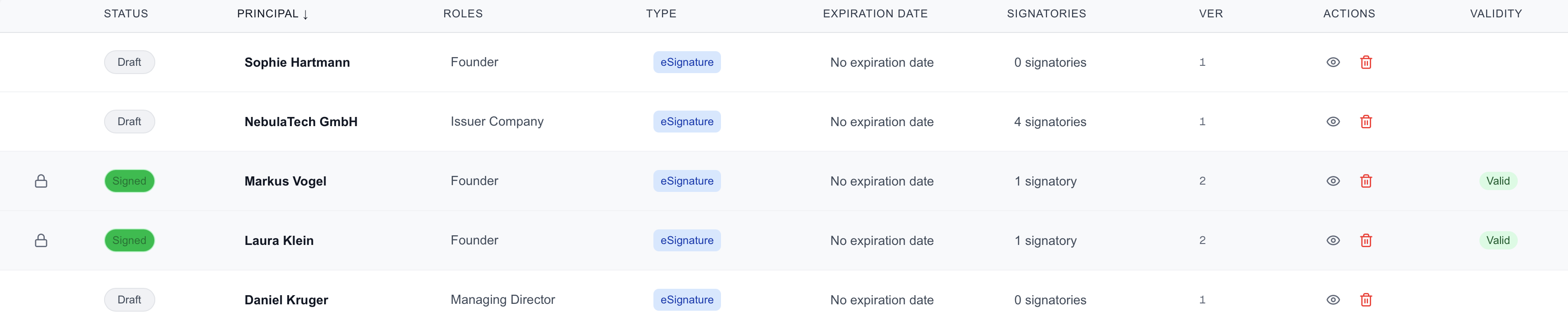Sort the table by SIGNATORIES

click(1047, 13)
